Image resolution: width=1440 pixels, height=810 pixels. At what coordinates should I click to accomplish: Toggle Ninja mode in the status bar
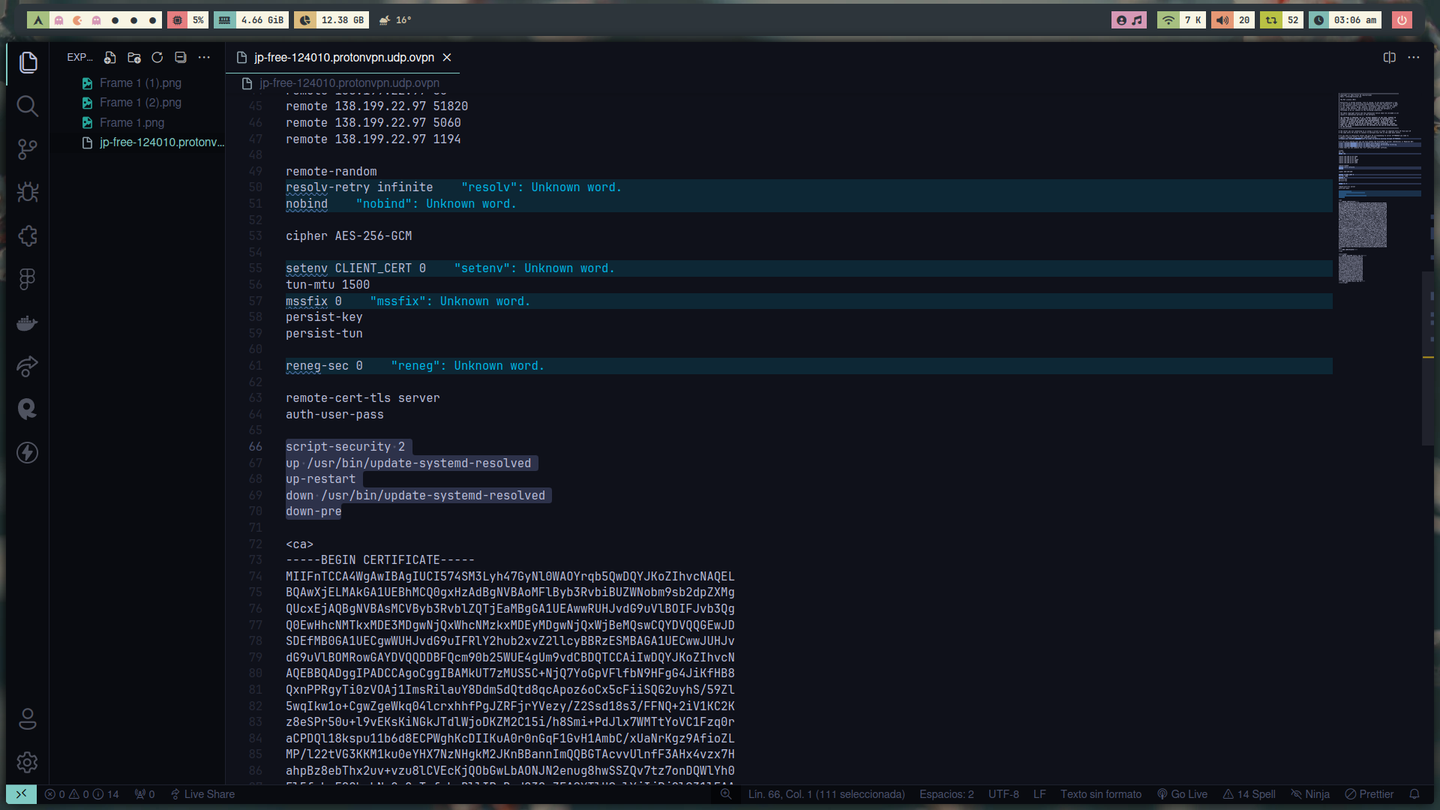pyautogui.click(x=1310, y=794)
